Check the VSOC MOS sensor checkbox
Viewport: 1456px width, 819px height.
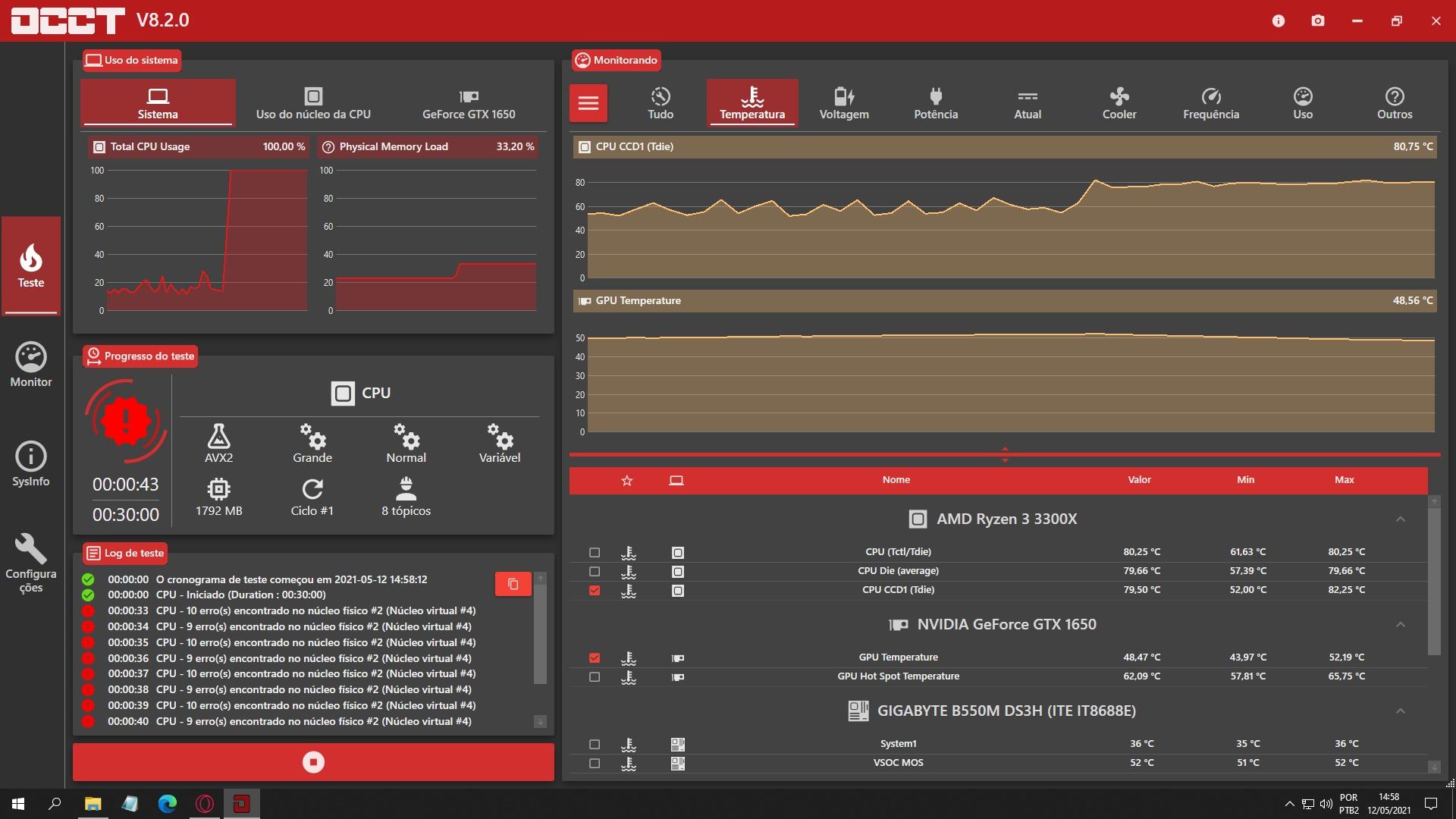click(595, 764)
